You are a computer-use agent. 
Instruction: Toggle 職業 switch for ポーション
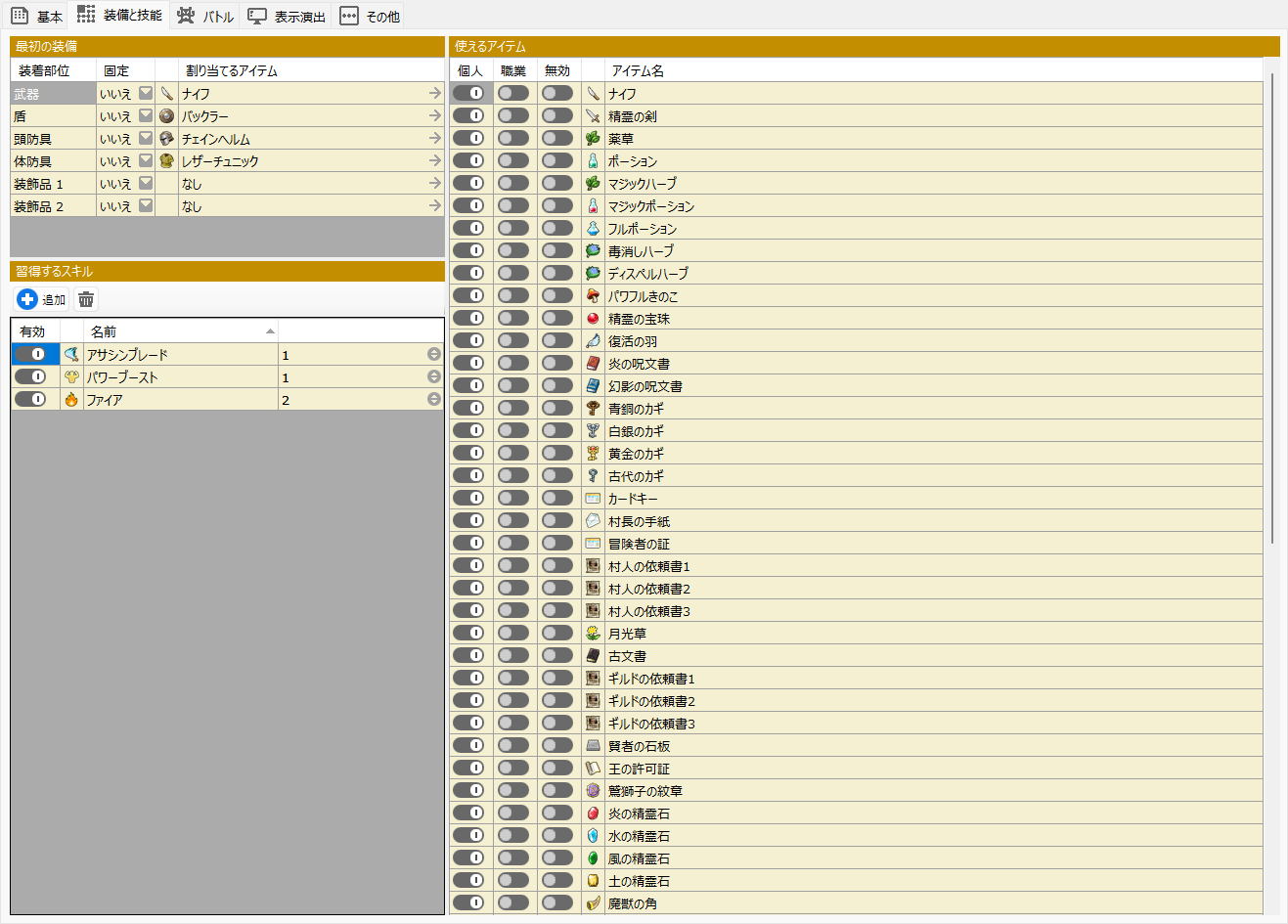tap(513, 161)
